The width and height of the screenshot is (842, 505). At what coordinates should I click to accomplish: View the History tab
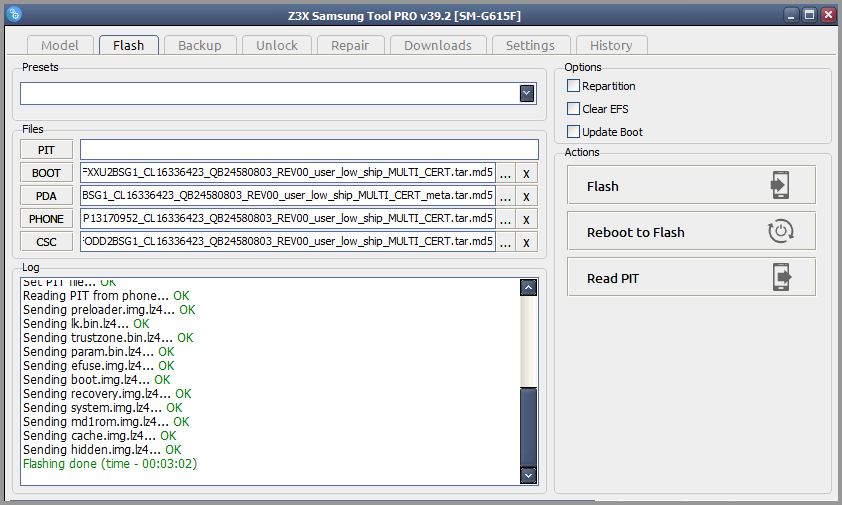point(611,45)
